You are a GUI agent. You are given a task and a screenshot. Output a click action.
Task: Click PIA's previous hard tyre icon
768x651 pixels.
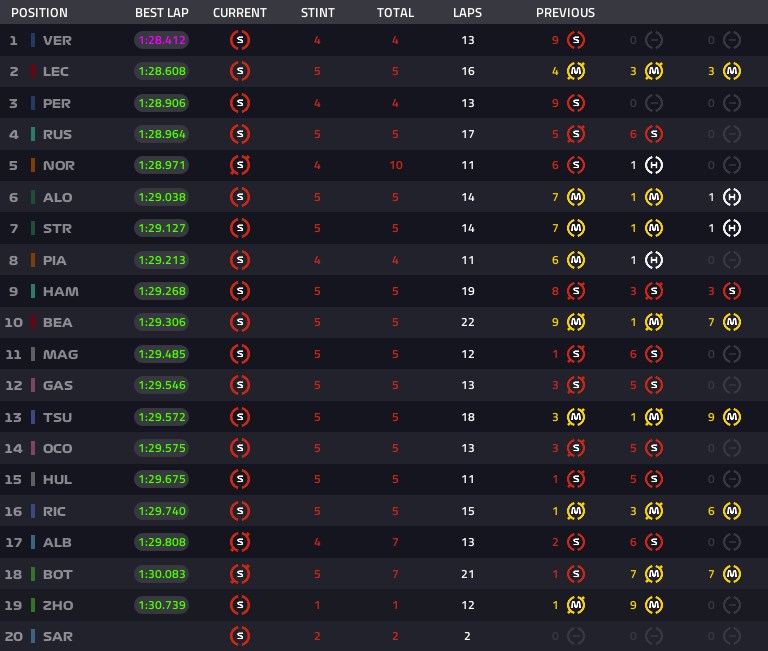point(654,260)
